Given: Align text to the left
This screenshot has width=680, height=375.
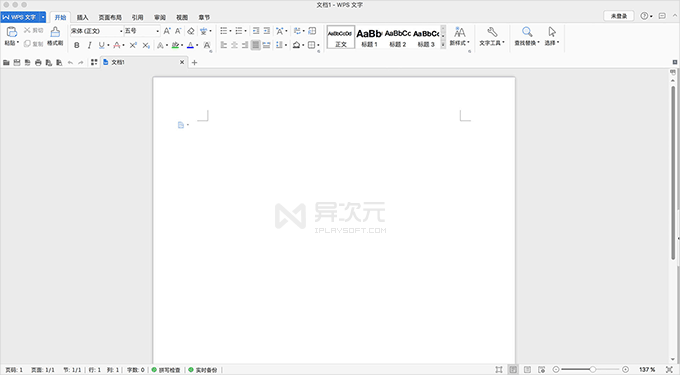Looking at the screenshot, I should click(224, 45).
